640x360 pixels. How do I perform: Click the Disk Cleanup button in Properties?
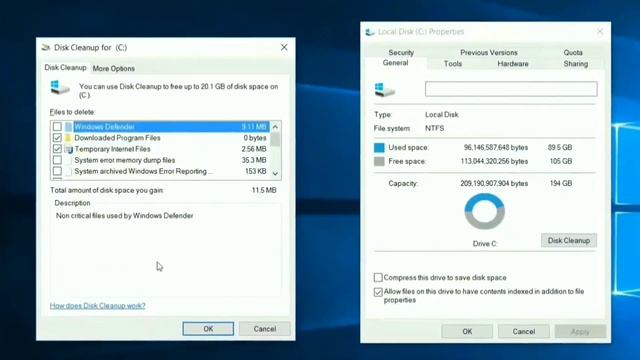pos(569,240)
